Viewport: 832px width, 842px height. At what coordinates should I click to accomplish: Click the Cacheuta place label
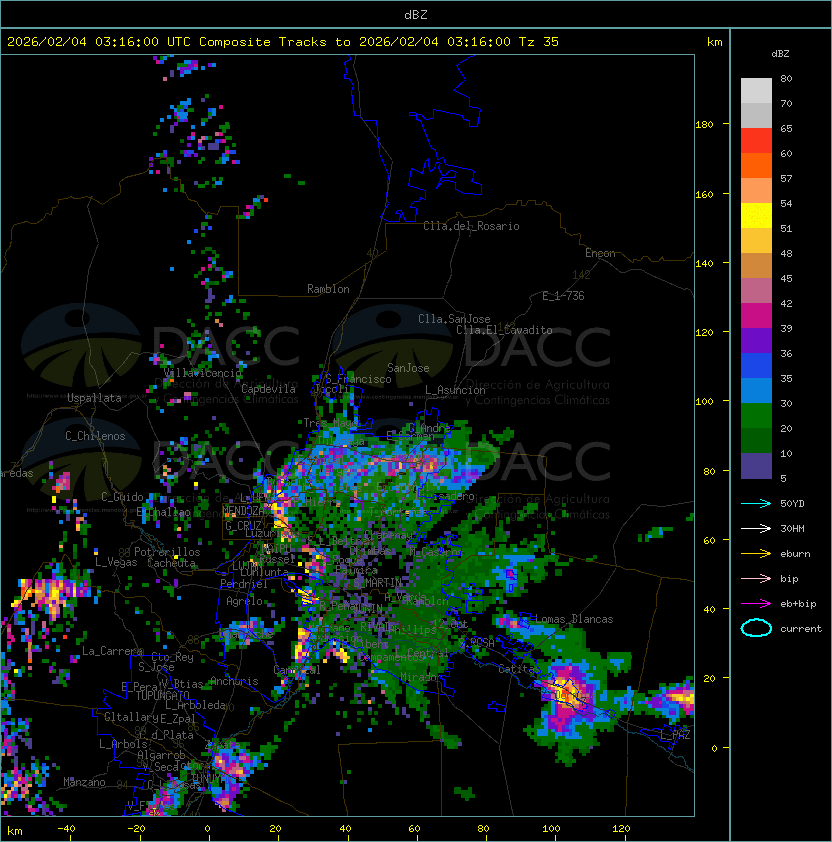coord(171,563)
